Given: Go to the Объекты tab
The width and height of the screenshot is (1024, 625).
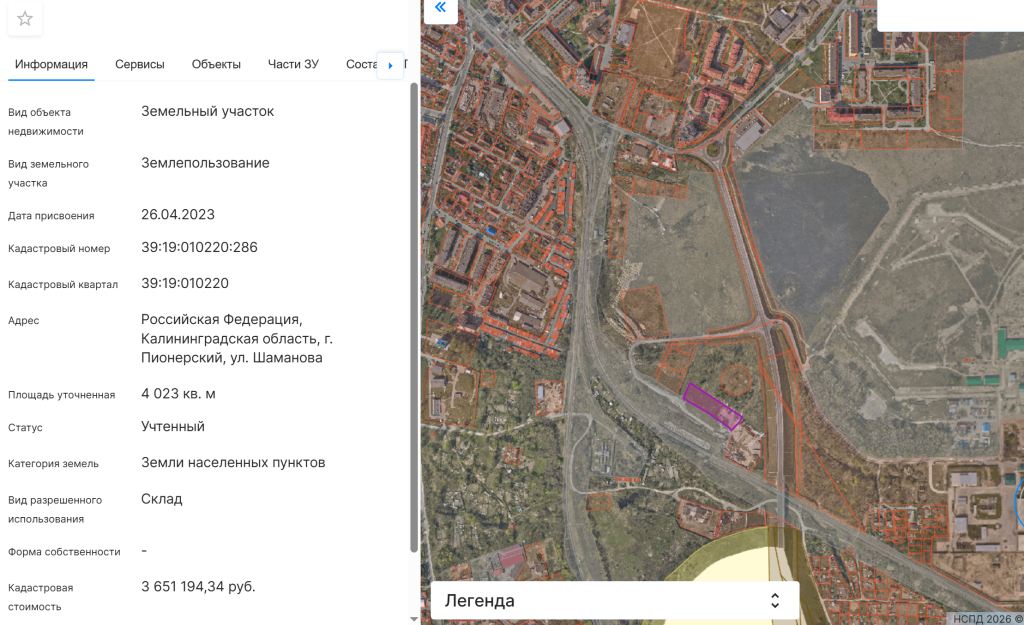Looking at the screenshot, I should point(216,64).
